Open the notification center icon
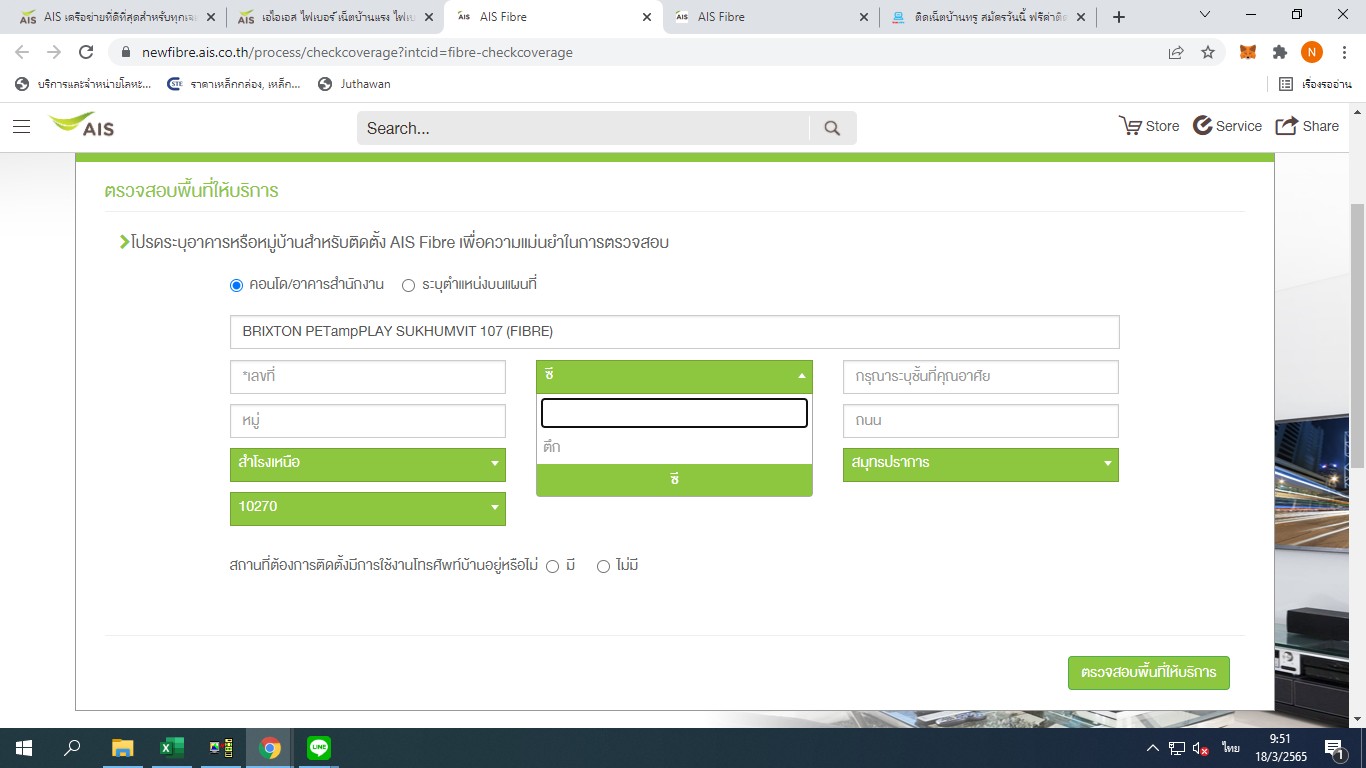This screenshot has width=1366, height=768. 1334,748
